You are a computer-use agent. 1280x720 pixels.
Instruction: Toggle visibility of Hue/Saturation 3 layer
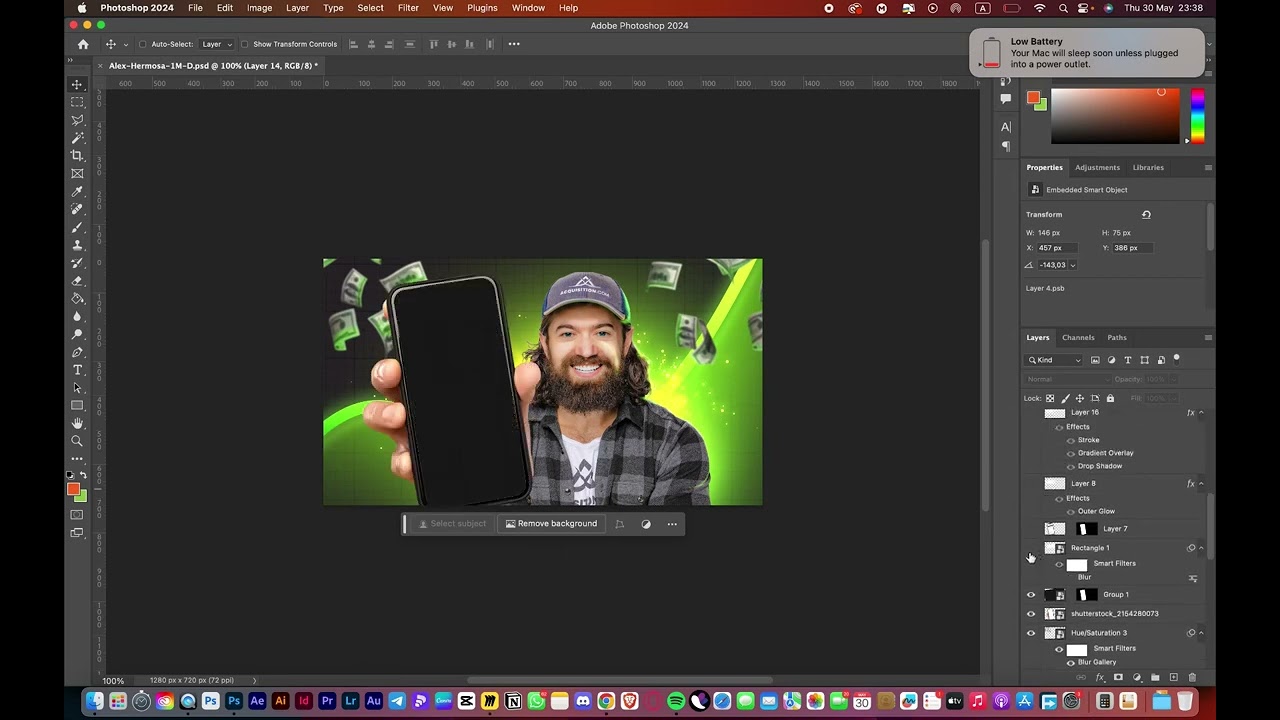1031,633
